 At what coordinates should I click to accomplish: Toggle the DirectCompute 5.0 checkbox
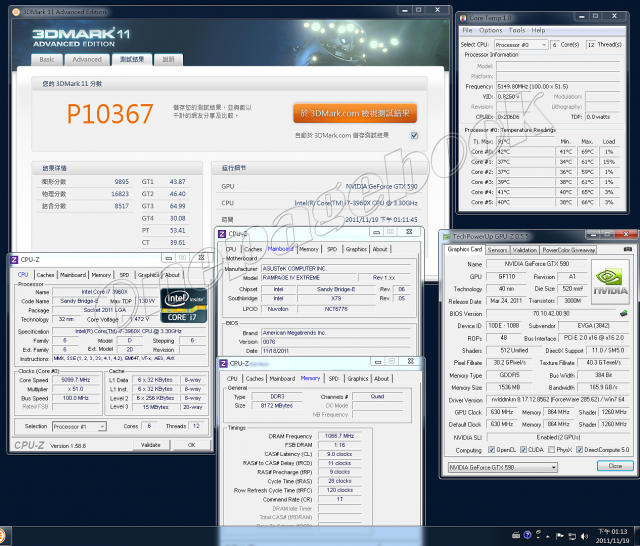pyautogui.click(x=579, y=450)
